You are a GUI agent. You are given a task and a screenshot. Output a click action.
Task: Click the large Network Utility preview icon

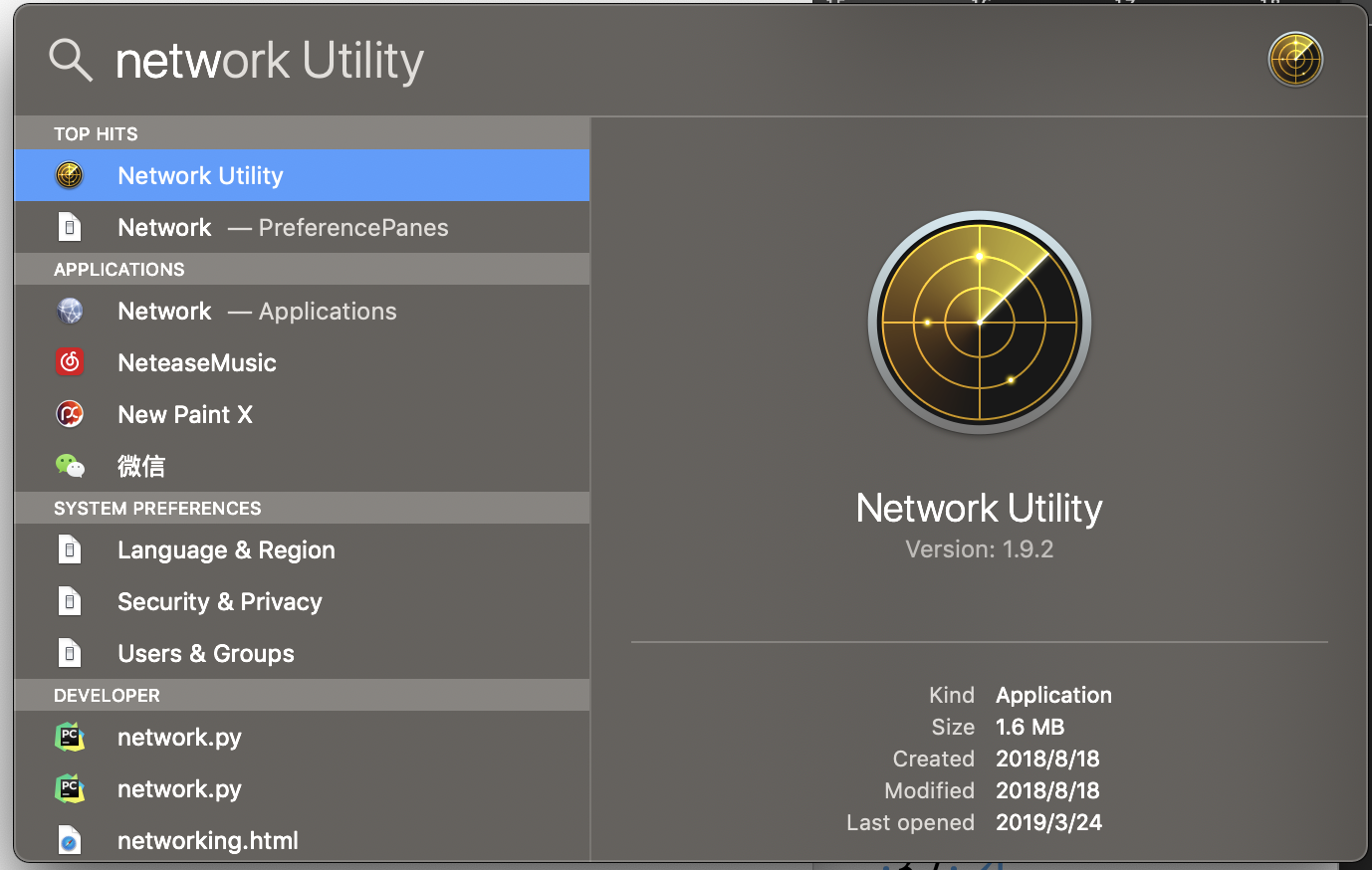[x=980, y=323]
